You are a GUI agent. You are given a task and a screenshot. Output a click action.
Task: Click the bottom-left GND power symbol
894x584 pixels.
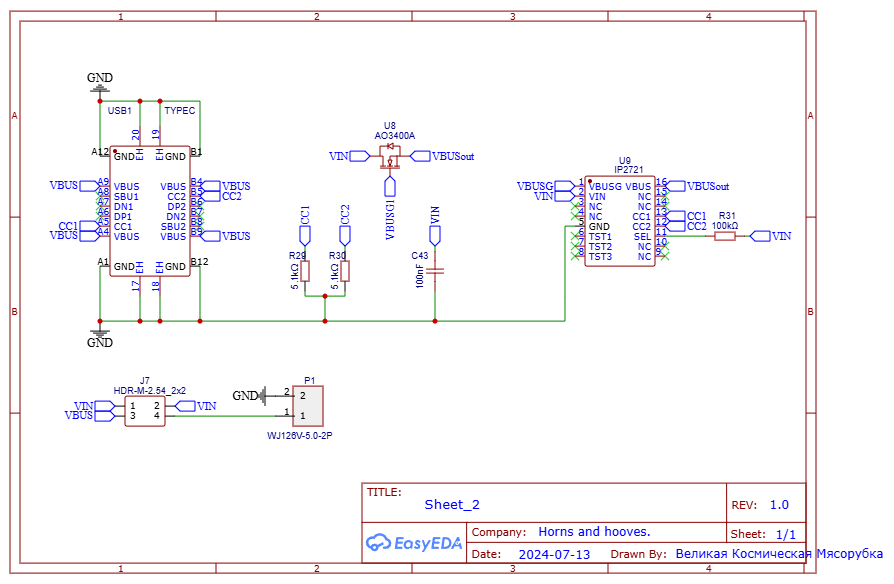click(100, 337)
